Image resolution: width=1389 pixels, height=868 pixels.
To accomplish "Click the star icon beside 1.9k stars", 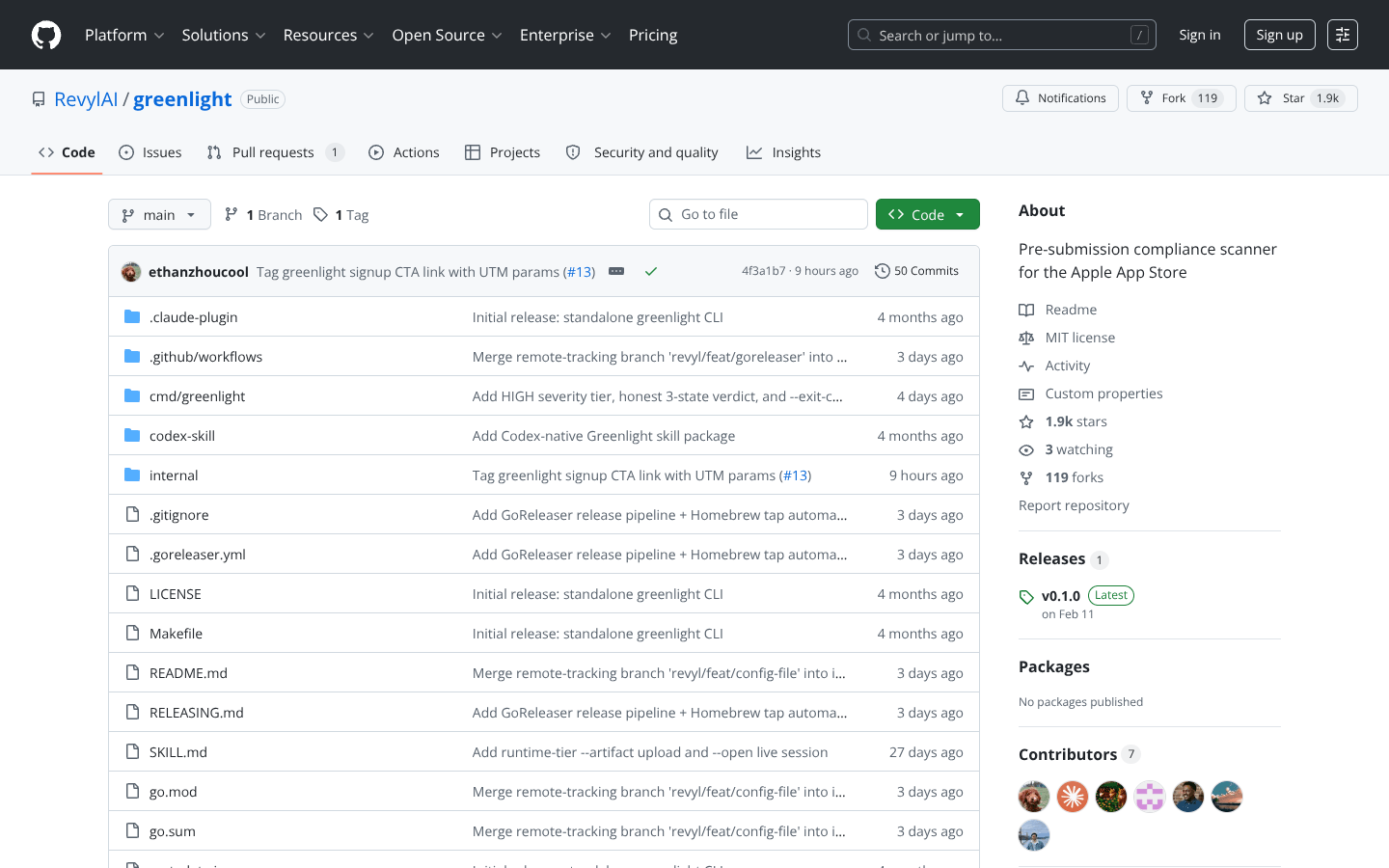I will tap(1026, 421).
